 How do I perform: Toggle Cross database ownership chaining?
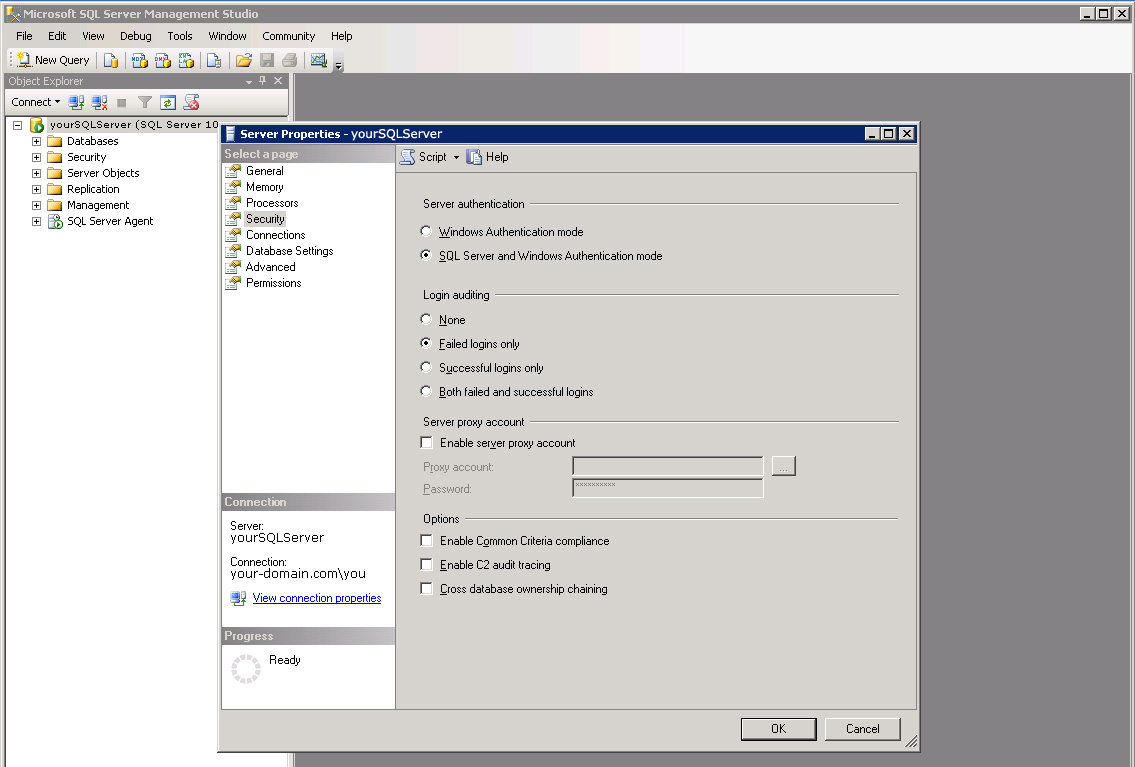click(x=426, y=589)
